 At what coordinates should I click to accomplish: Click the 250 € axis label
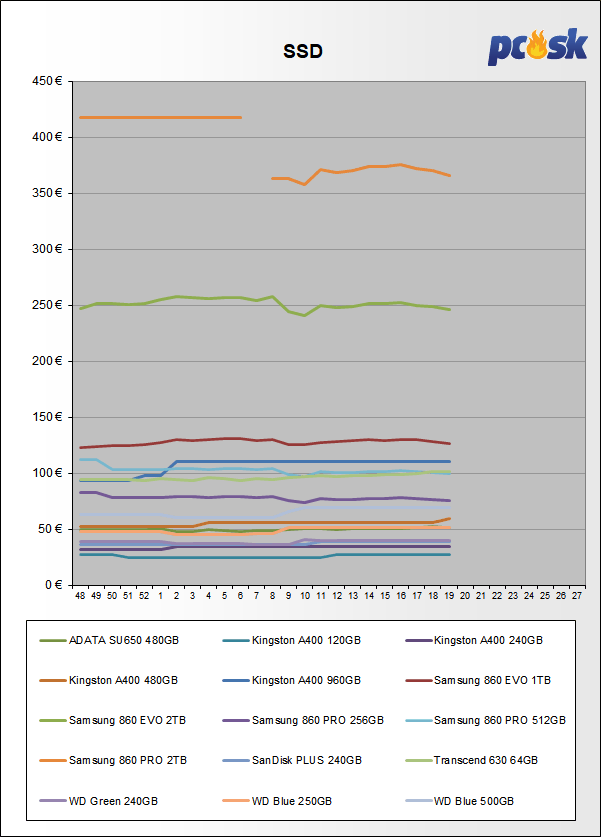click(47, 305)
